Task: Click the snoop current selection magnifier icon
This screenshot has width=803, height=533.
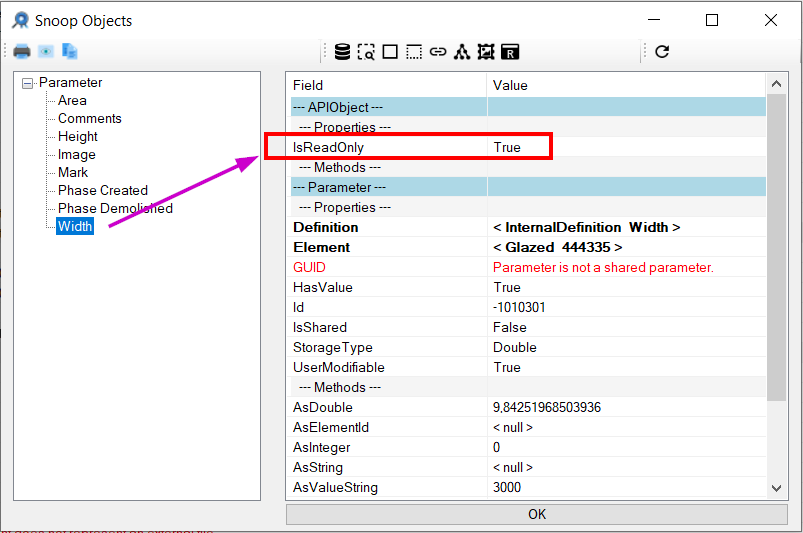Action: [x=366, y=52]
